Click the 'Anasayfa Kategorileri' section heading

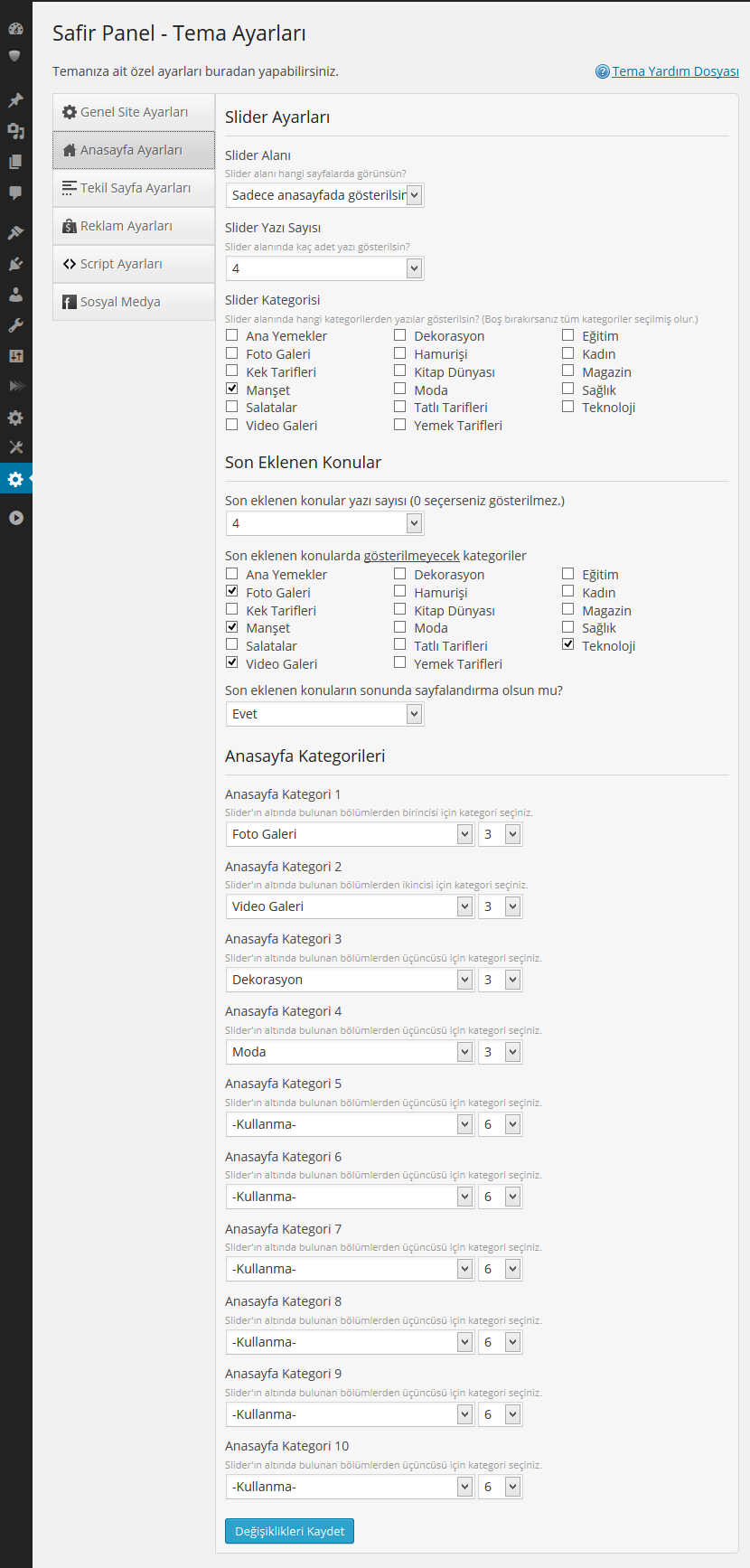pyautogui.click(x=305, y=756)
